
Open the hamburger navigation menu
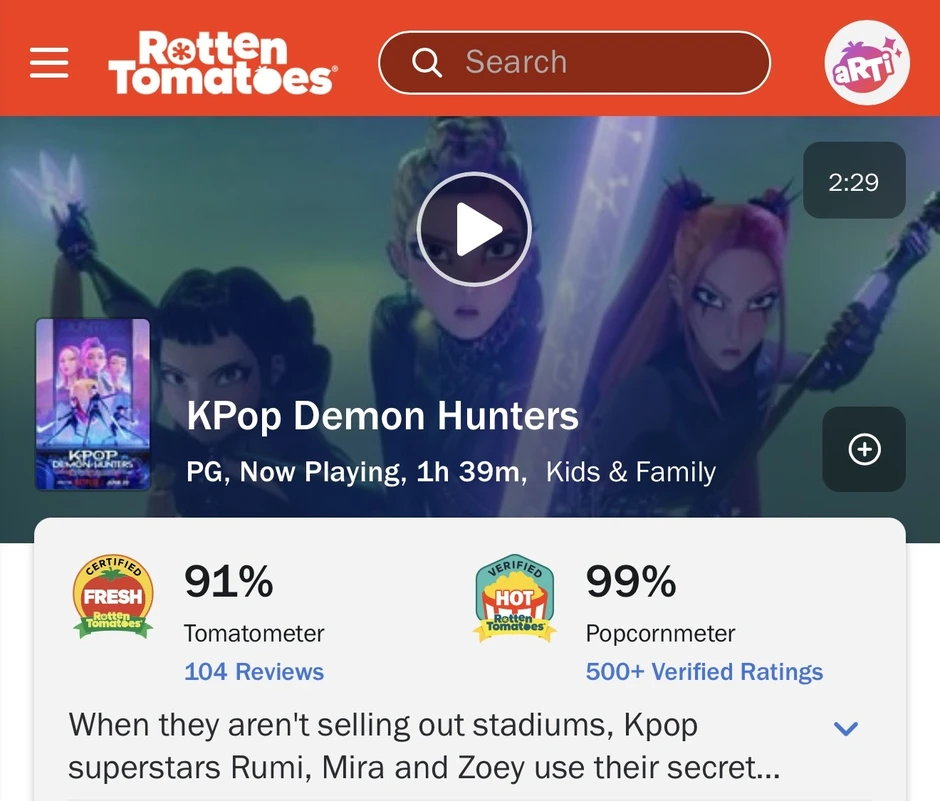click(48, 62)
